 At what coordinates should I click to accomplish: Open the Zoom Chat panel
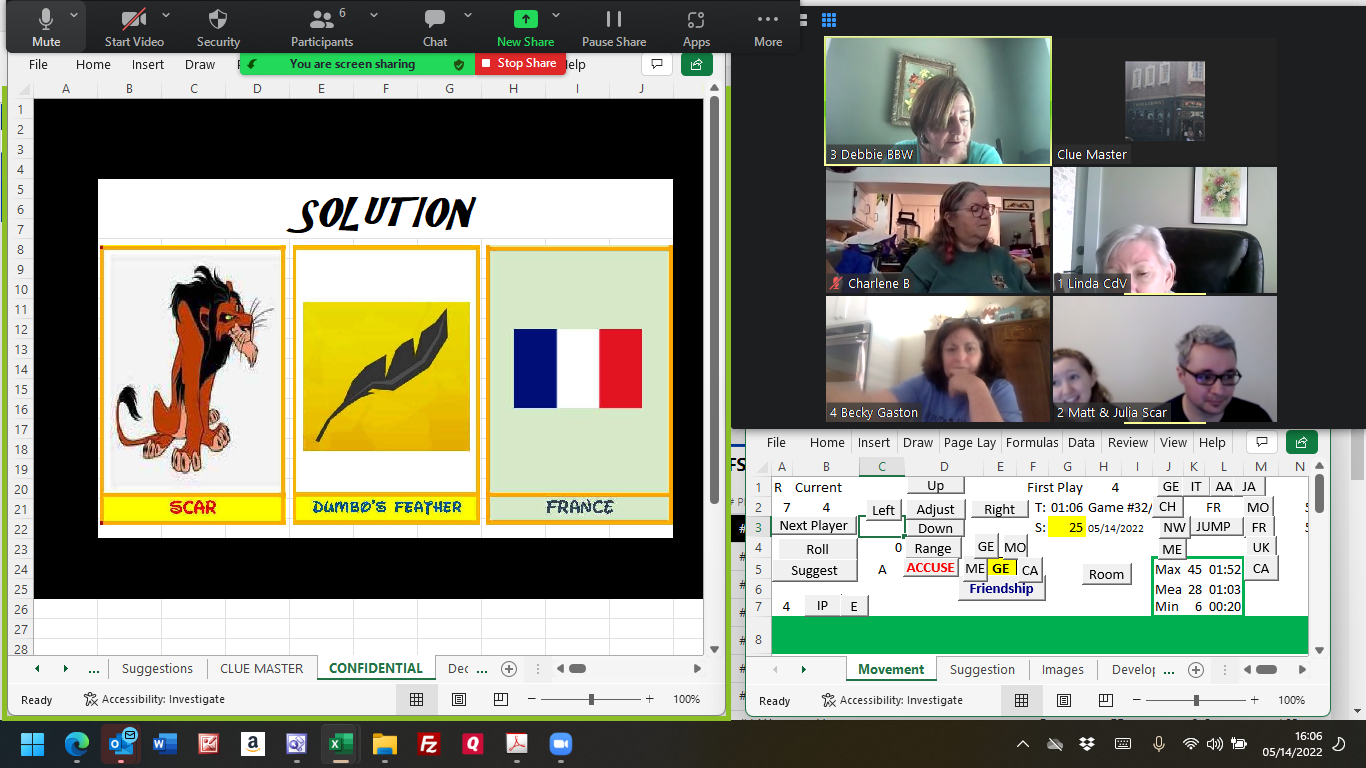(x=435, y=28)
